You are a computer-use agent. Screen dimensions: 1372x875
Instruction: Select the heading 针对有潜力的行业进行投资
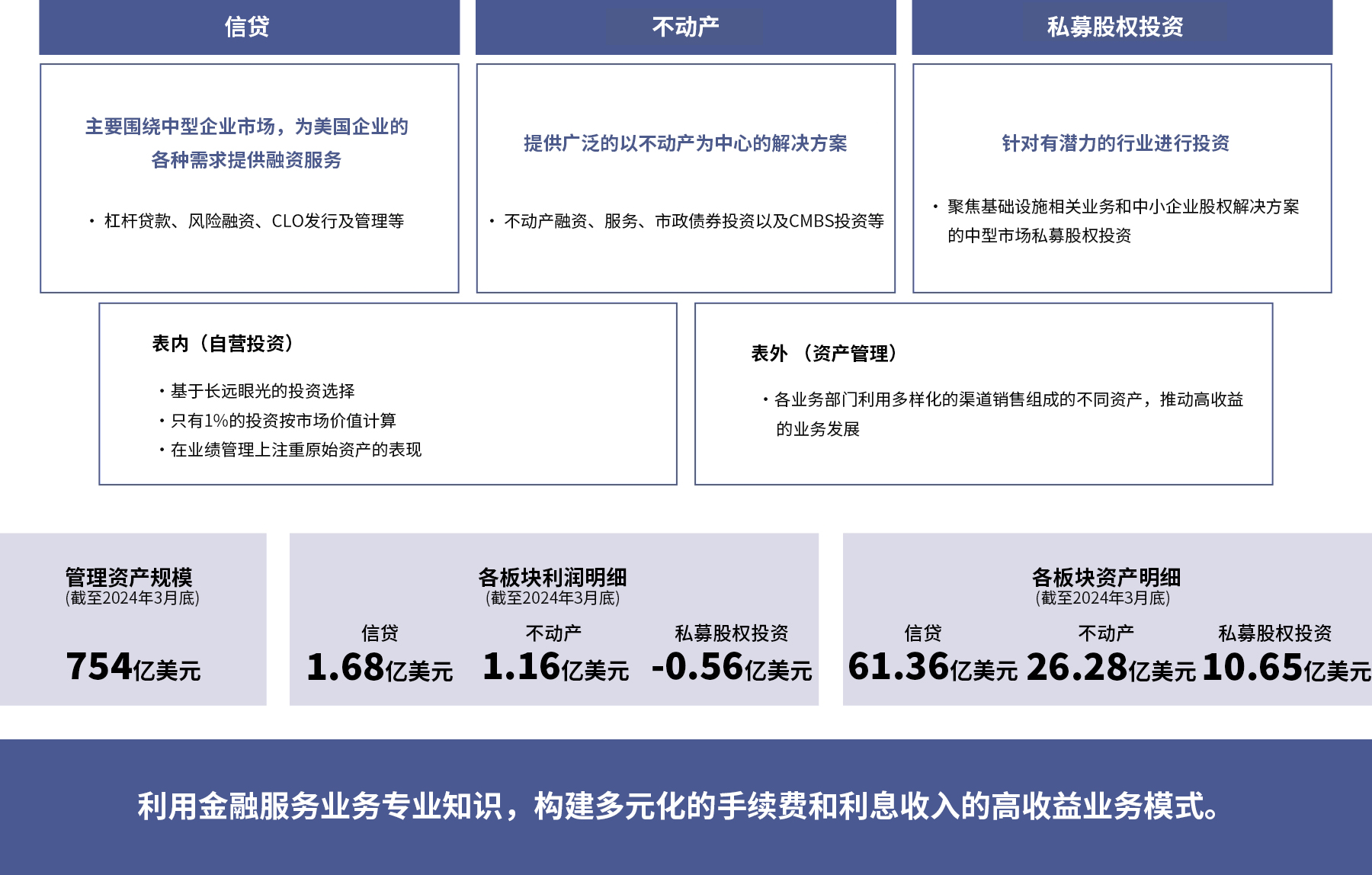point(1115,143)
